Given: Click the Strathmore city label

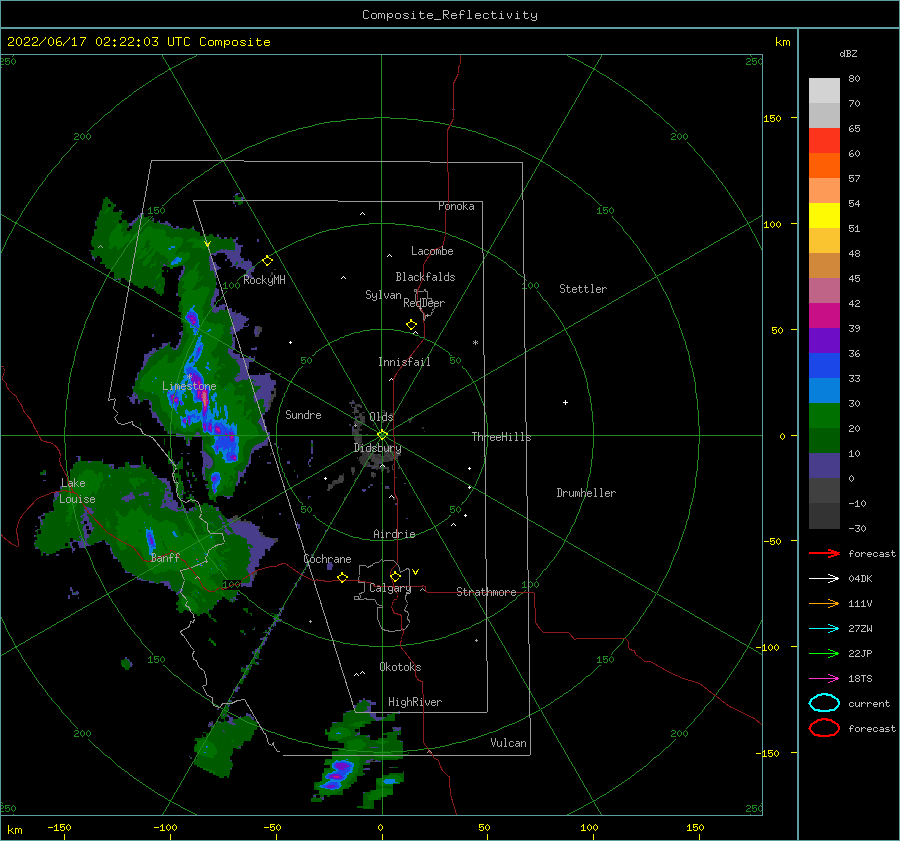Looking at the screenshot, I should click(x=486, y=592).
